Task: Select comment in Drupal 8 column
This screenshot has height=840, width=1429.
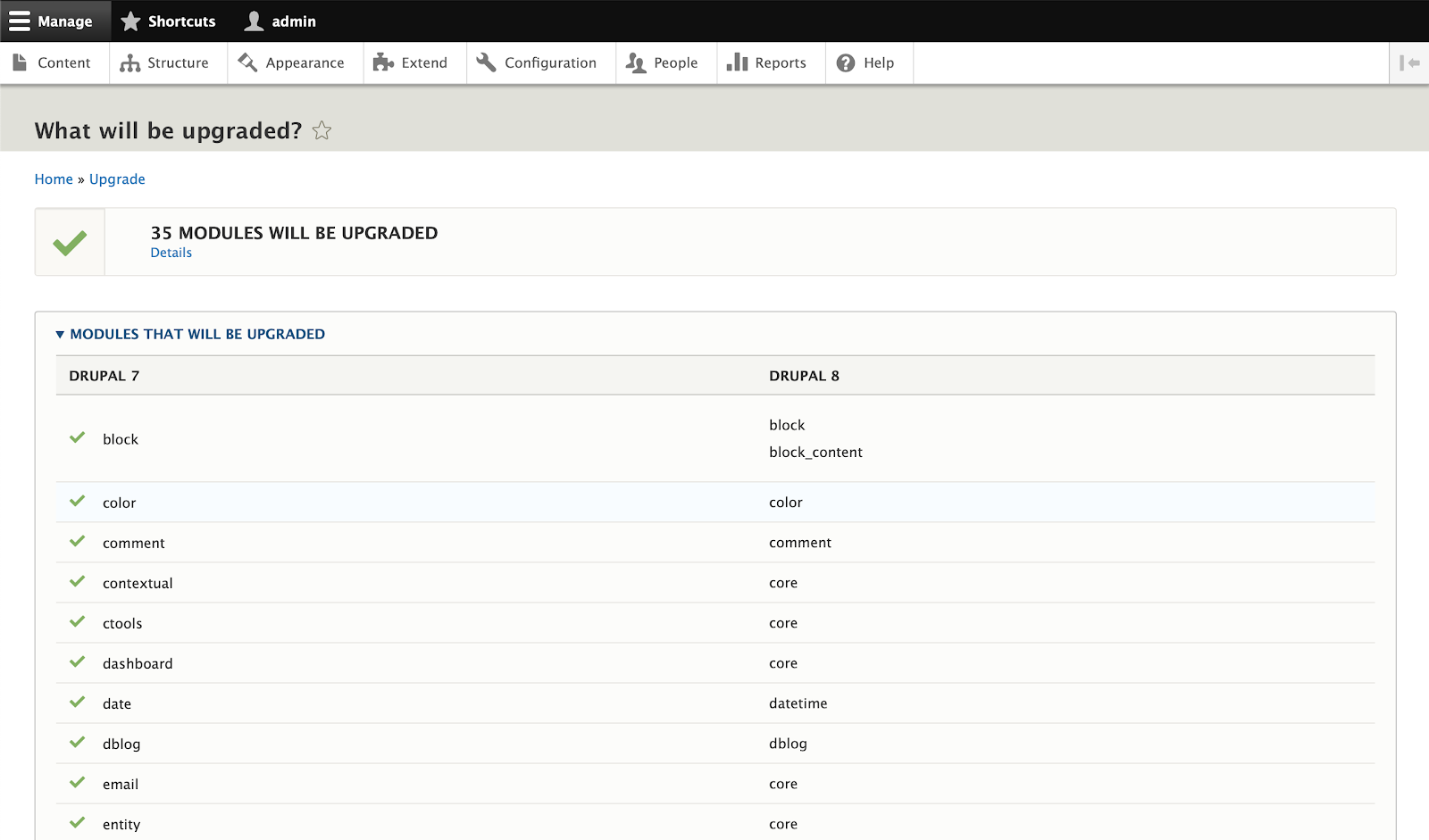Action: (x=799, y=543)
